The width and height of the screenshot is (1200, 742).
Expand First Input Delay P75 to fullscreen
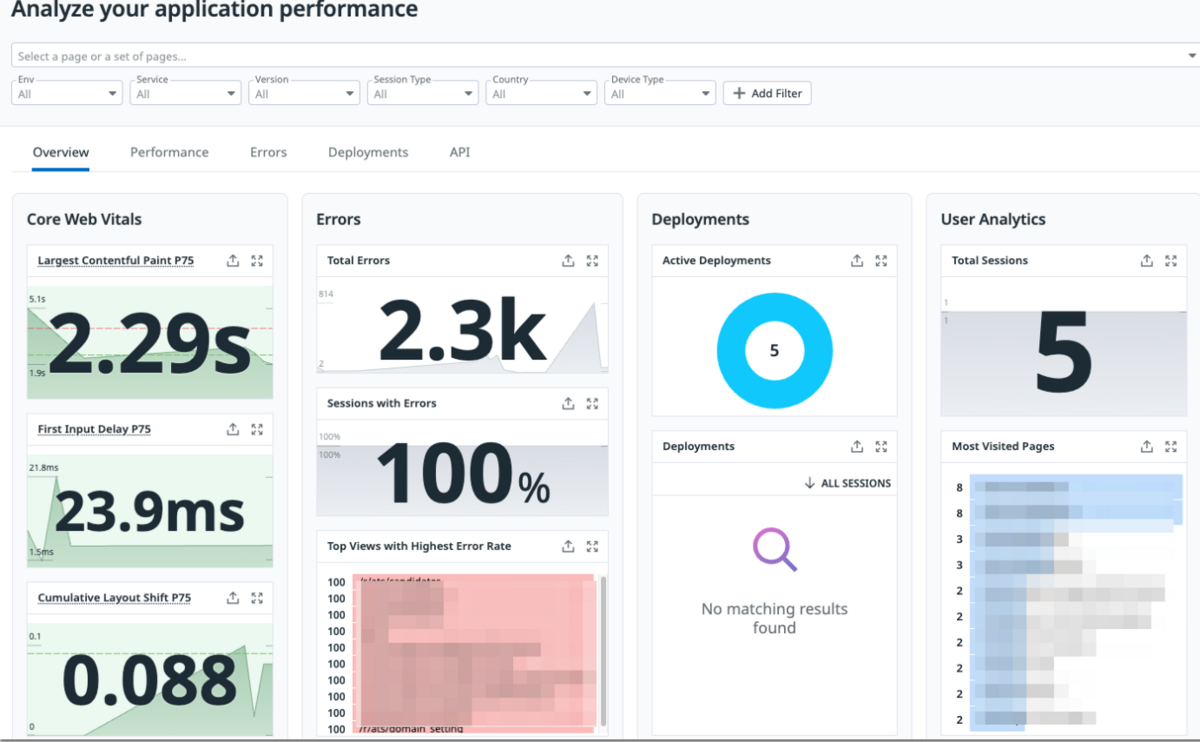coord(257,429)
